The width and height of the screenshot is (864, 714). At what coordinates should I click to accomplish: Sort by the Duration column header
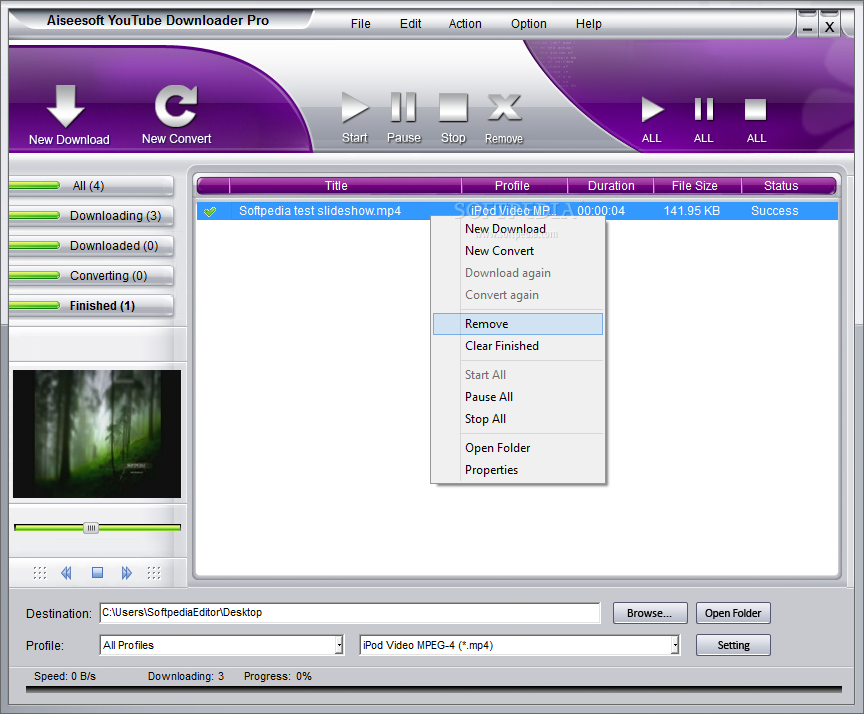[611, 186]
